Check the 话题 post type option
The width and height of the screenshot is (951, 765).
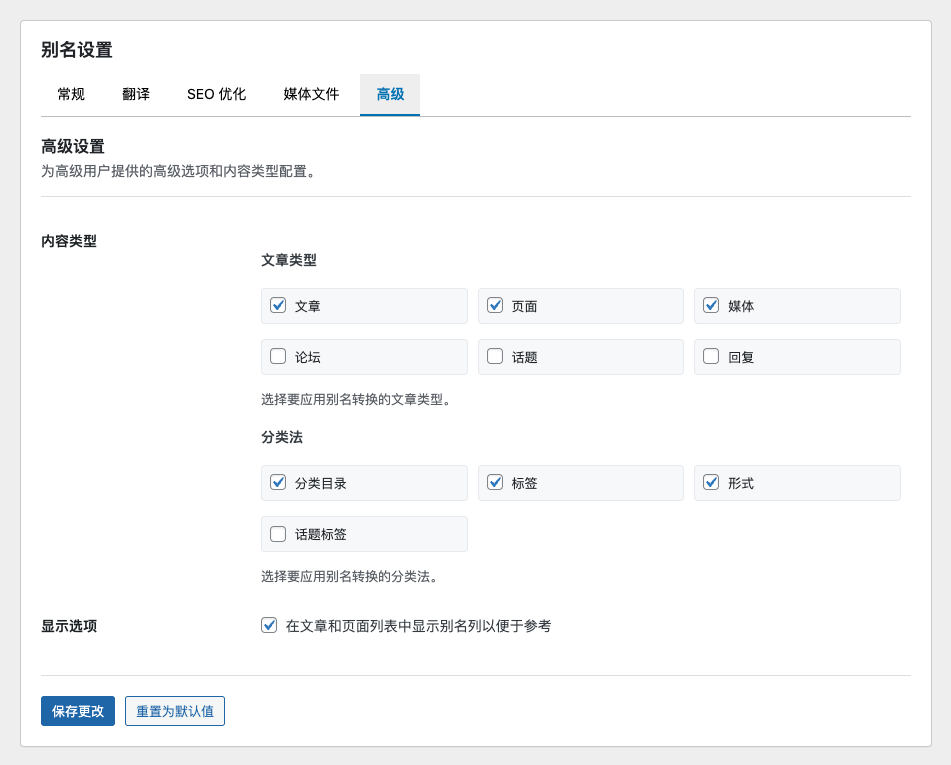[x=495, y=356]
